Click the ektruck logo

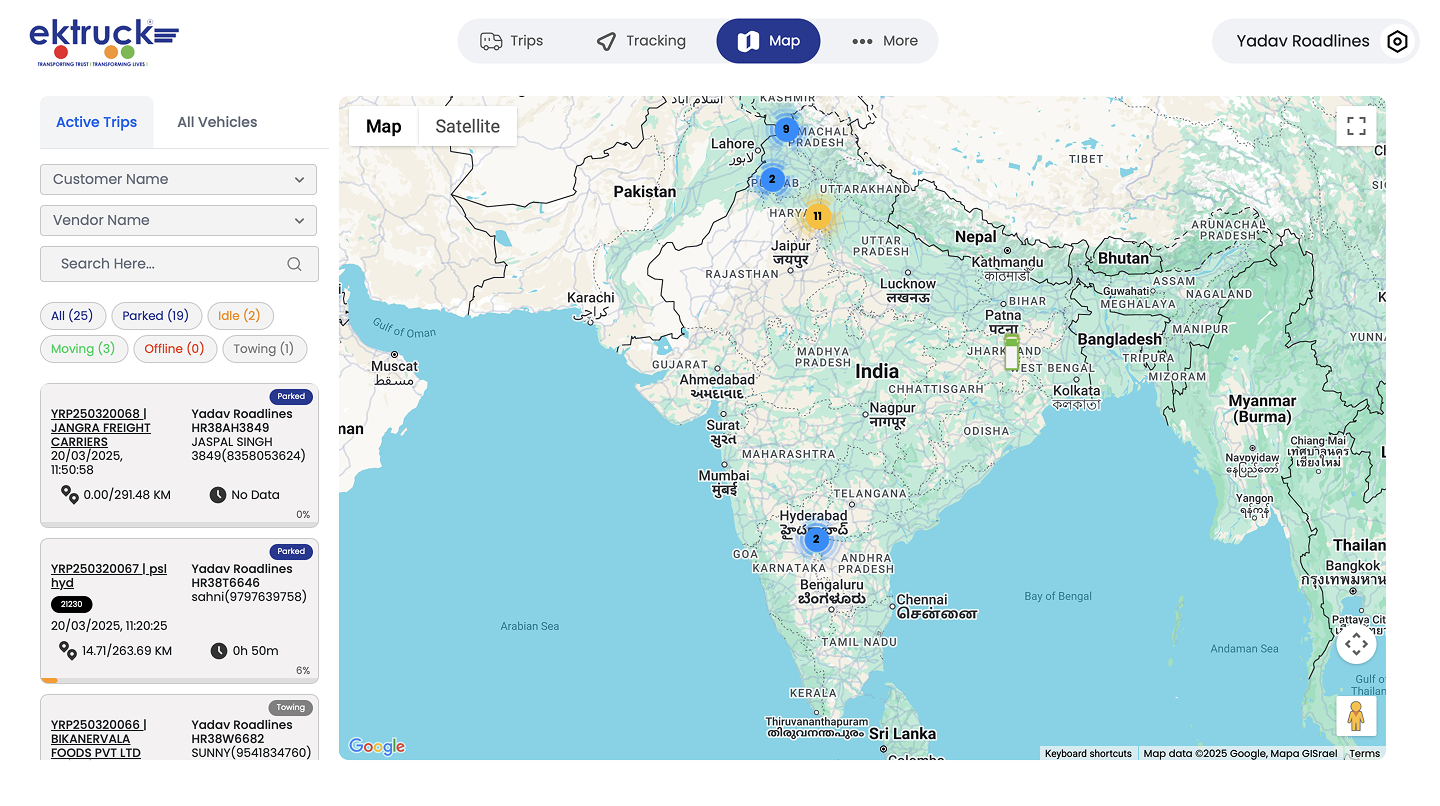(104, 42)
